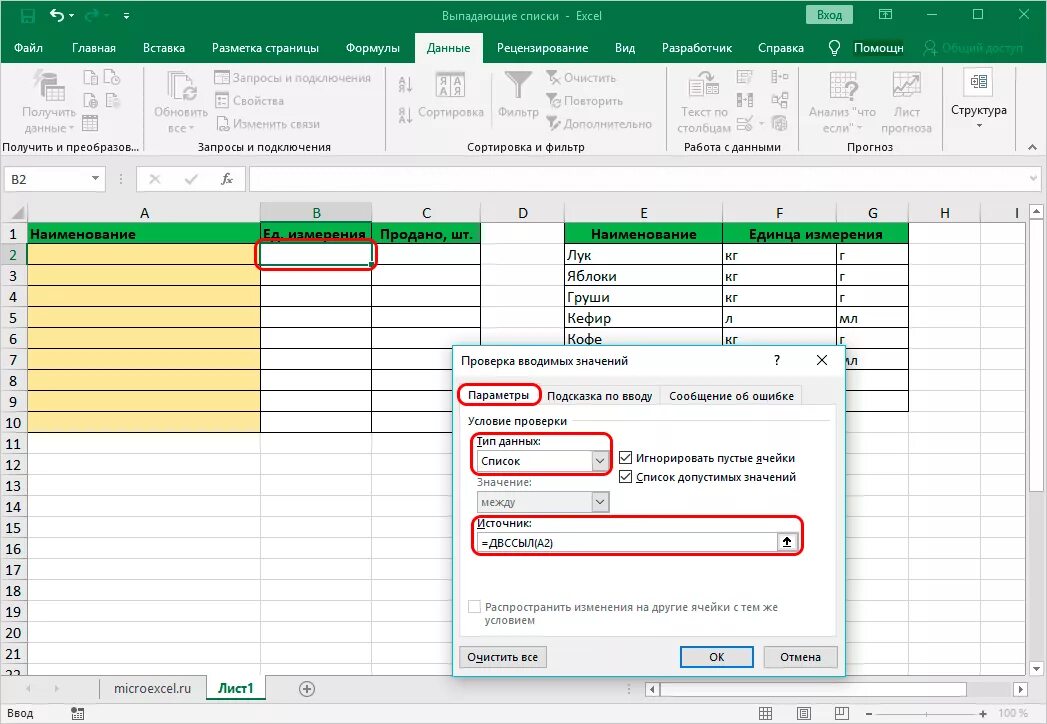Open the Тип данных Список dropdown
1047x724 pixels.
click(x=600, y=461)
